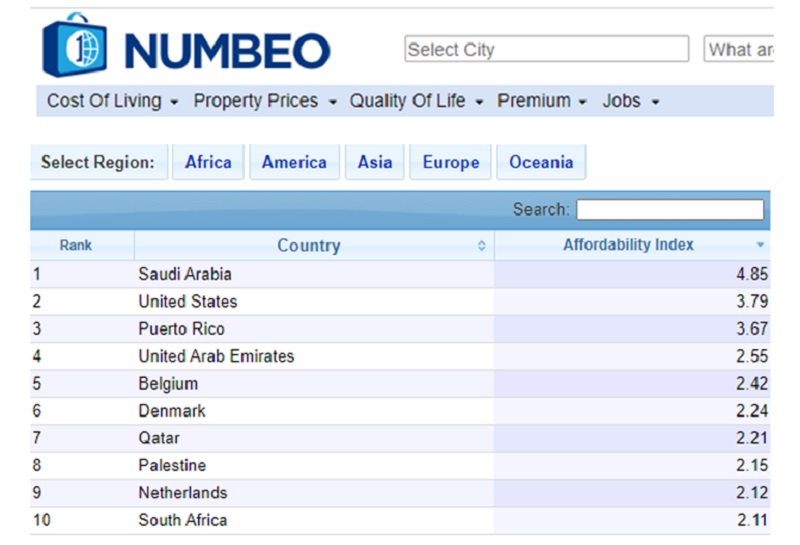Sort by Affordability Index column header
This screenshot has width=800, height=545.
click(632, 245)
